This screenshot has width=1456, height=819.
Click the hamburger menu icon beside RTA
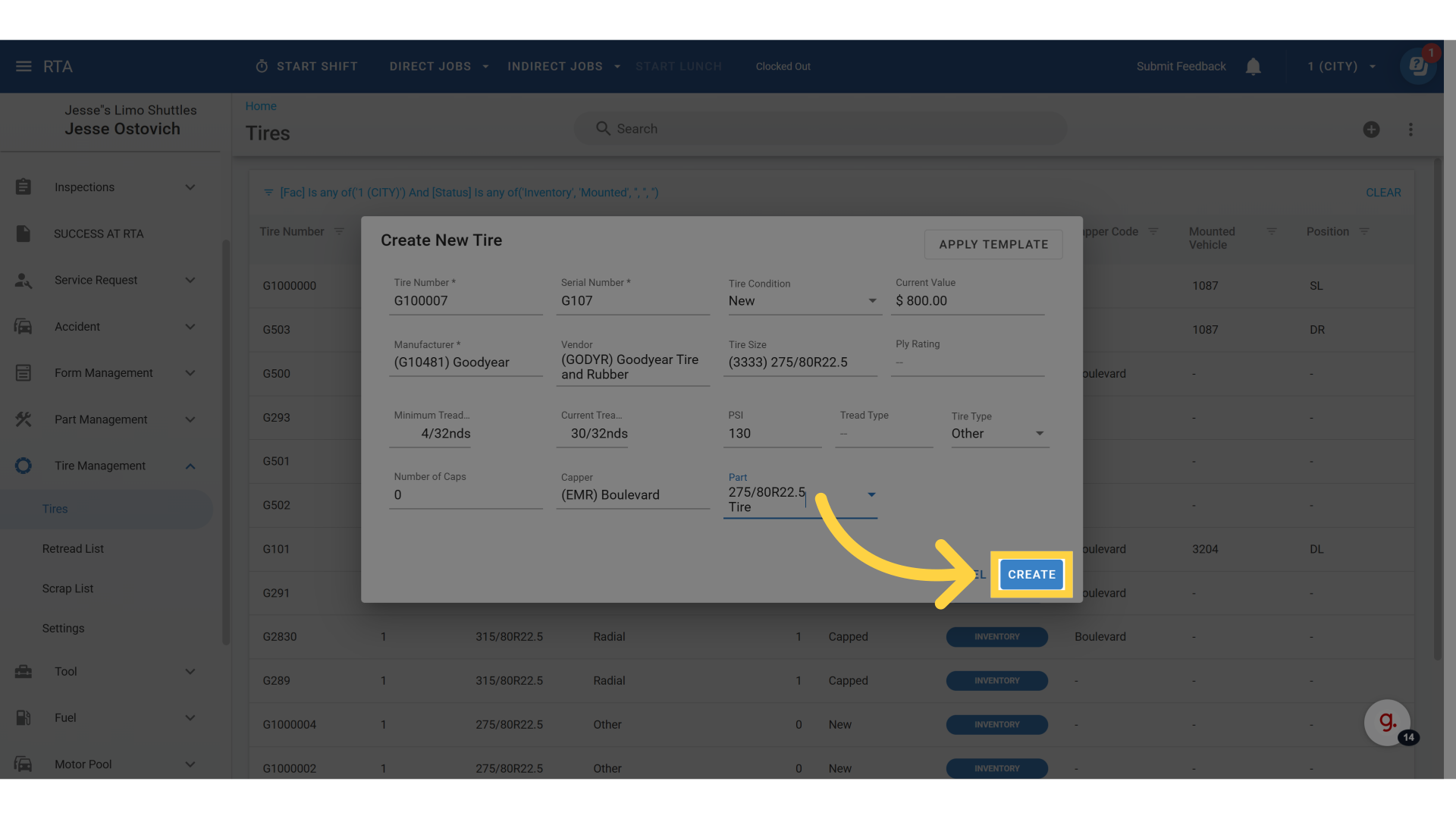24,67
